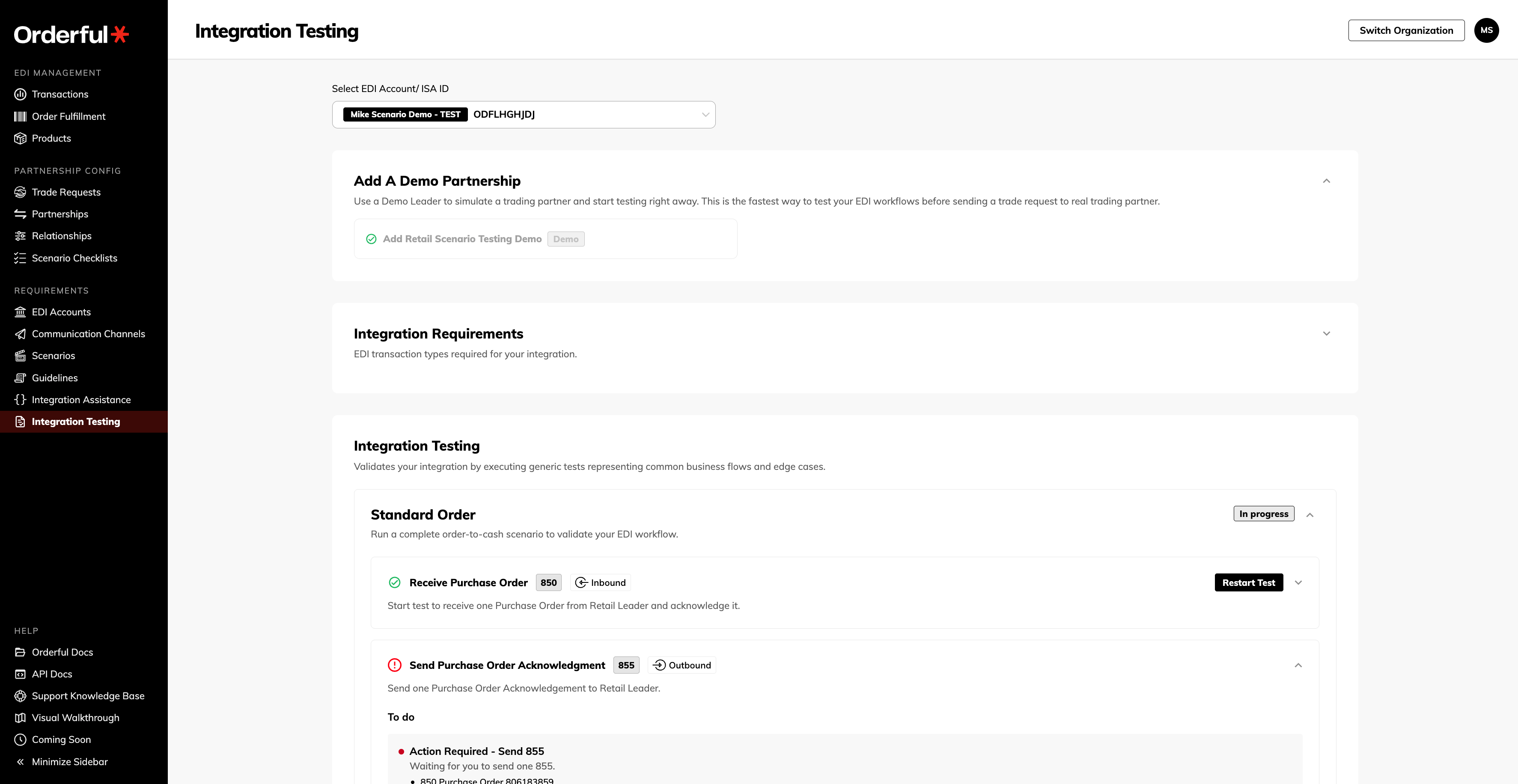The width and height of the screenshot is (1518, 784).
Task: Click the Support Knowledge Base lifebuoy icon
Action: 20,696
